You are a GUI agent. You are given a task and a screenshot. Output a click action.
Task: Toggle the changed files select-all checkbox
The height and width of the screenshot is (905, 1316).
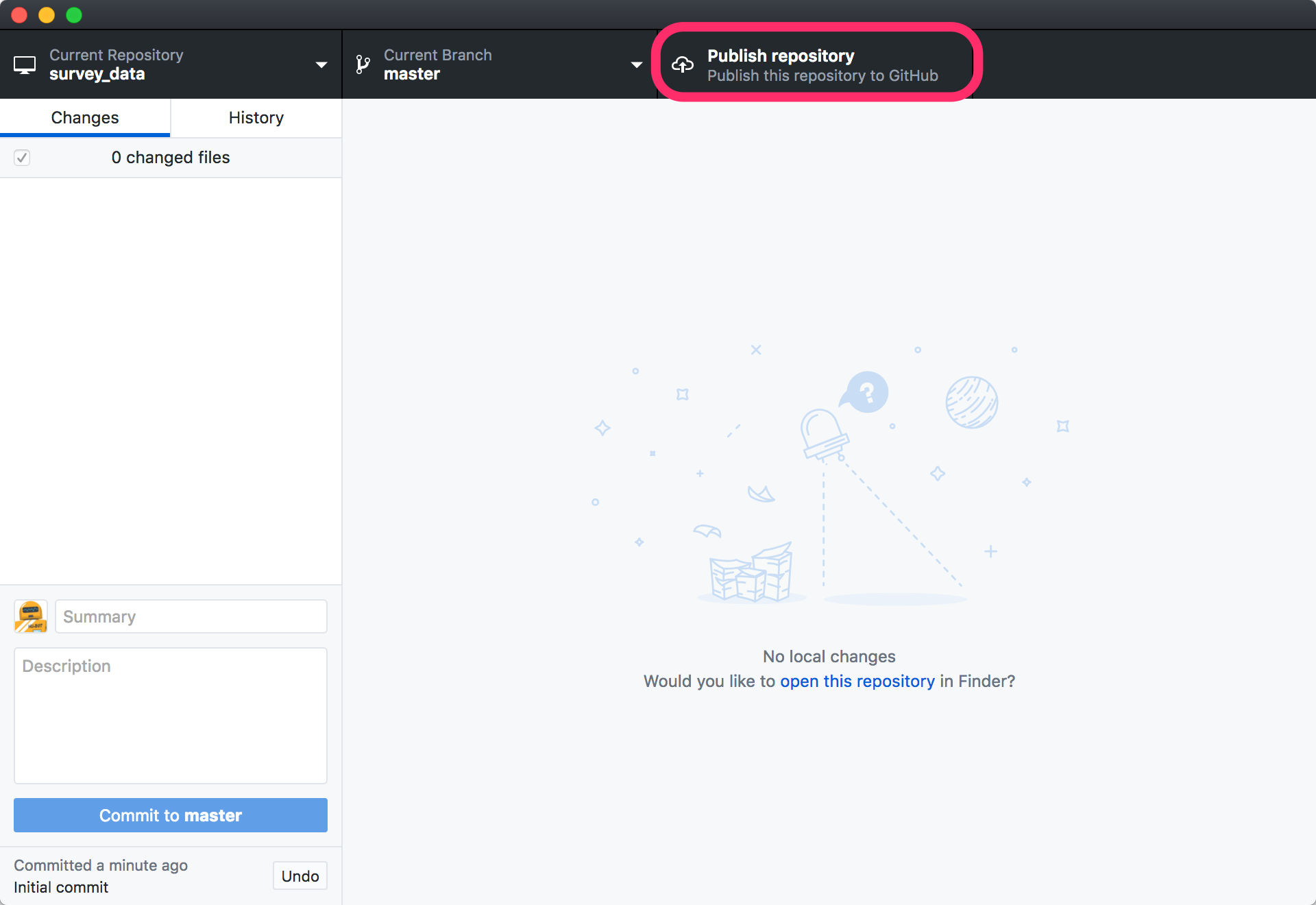[x=22, y=158]
